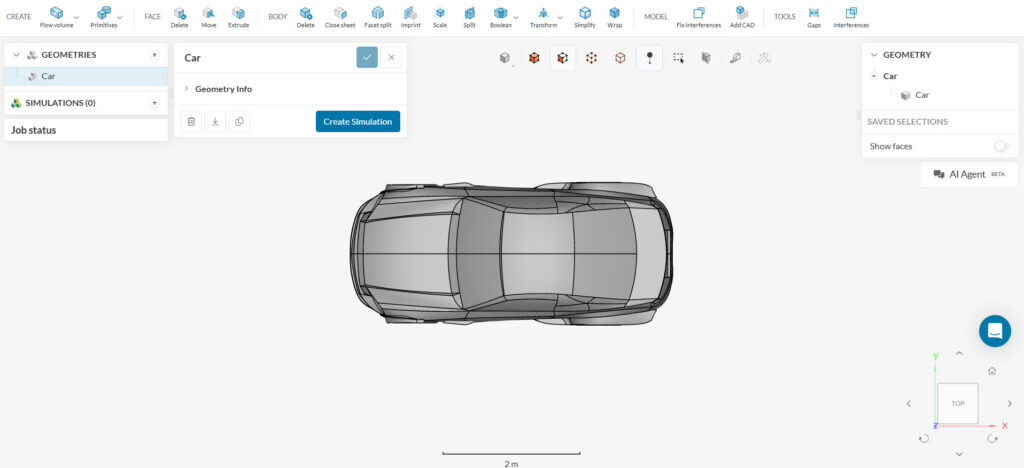Select the Transform tool
This screenshot has width=1024, height=468.
coord(543,17)
